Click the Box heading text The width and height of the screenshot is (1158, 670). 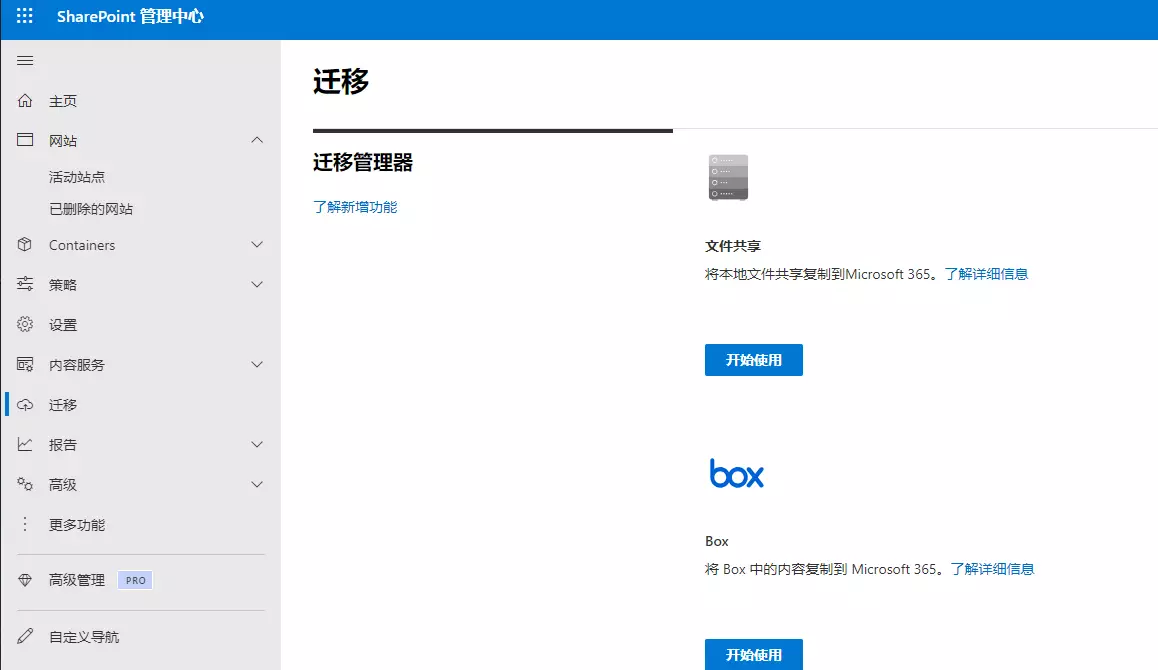click(716, 541)
